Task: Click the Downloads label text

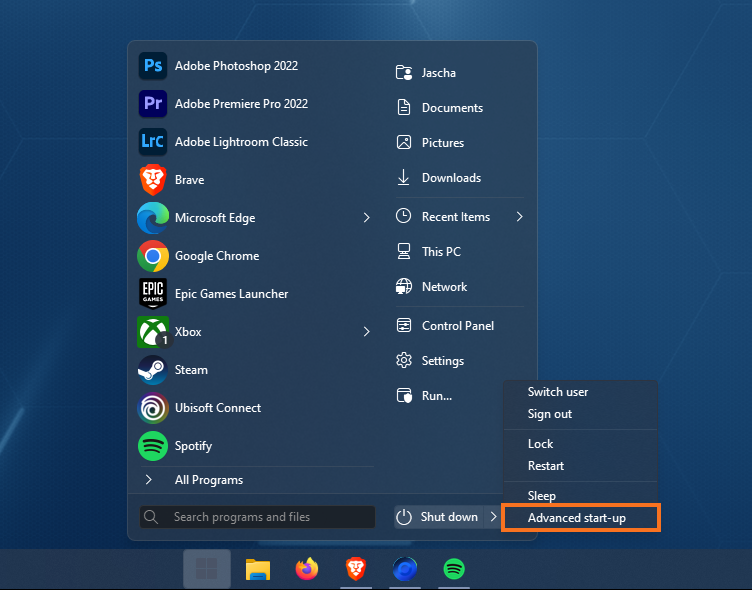Action: click(451, 177)
